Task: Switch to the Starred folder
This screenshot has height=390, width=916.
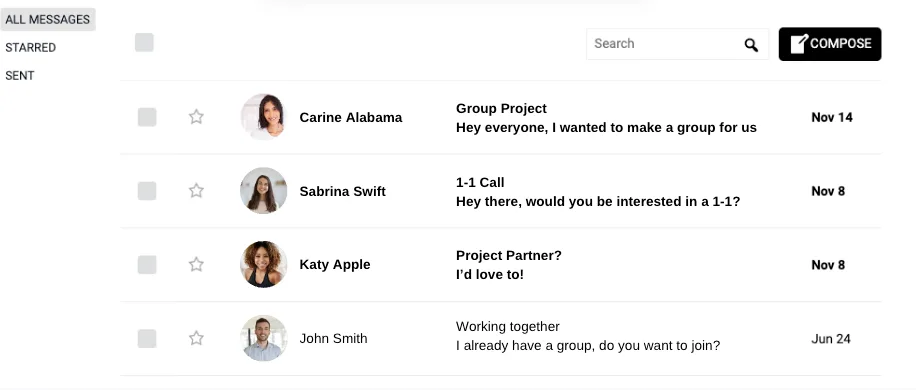Action: 30,47
